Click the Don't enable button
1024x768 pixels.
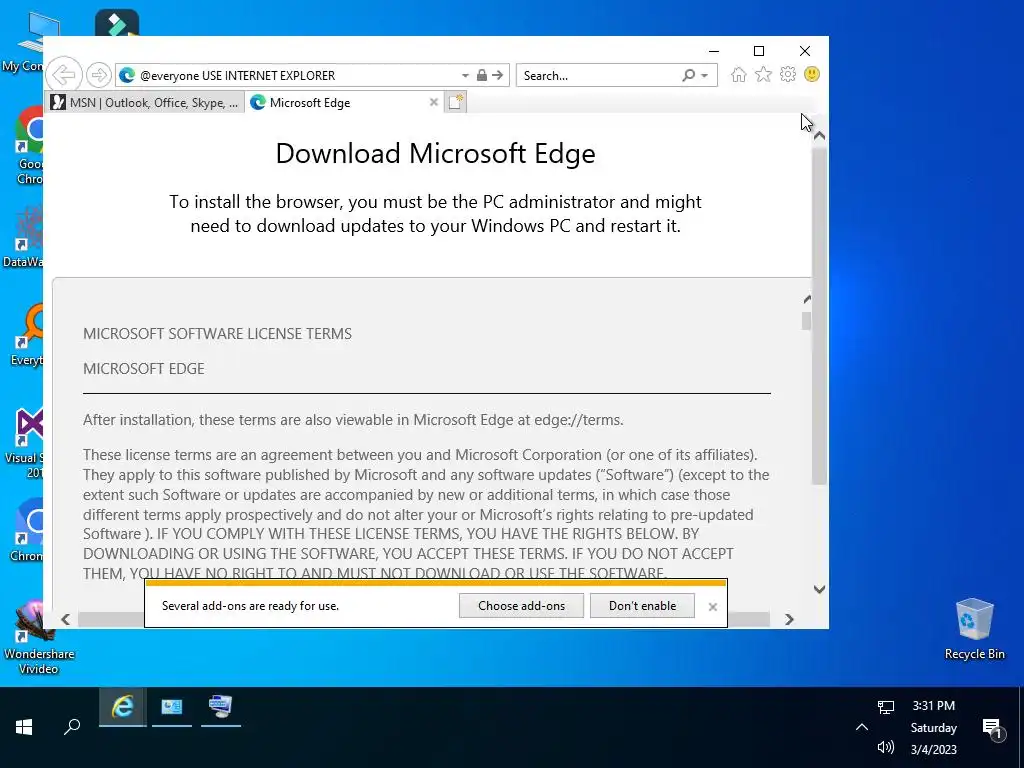[x=642, y=605]
